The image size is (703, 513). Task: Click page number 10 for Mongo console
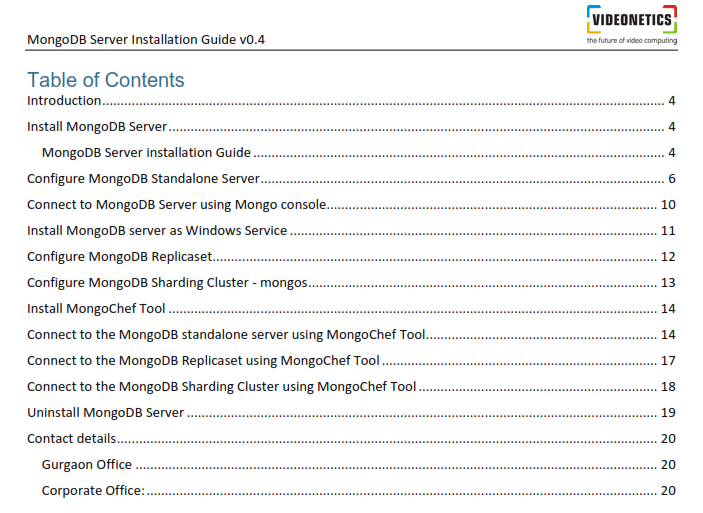[668, 204]
